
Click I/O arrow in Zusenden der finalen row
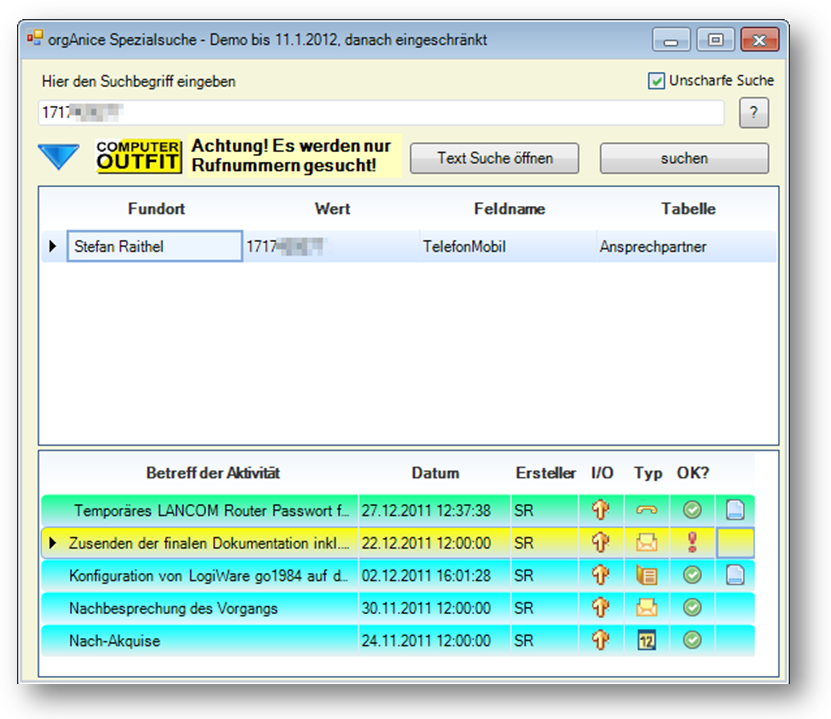click(600, 543)
